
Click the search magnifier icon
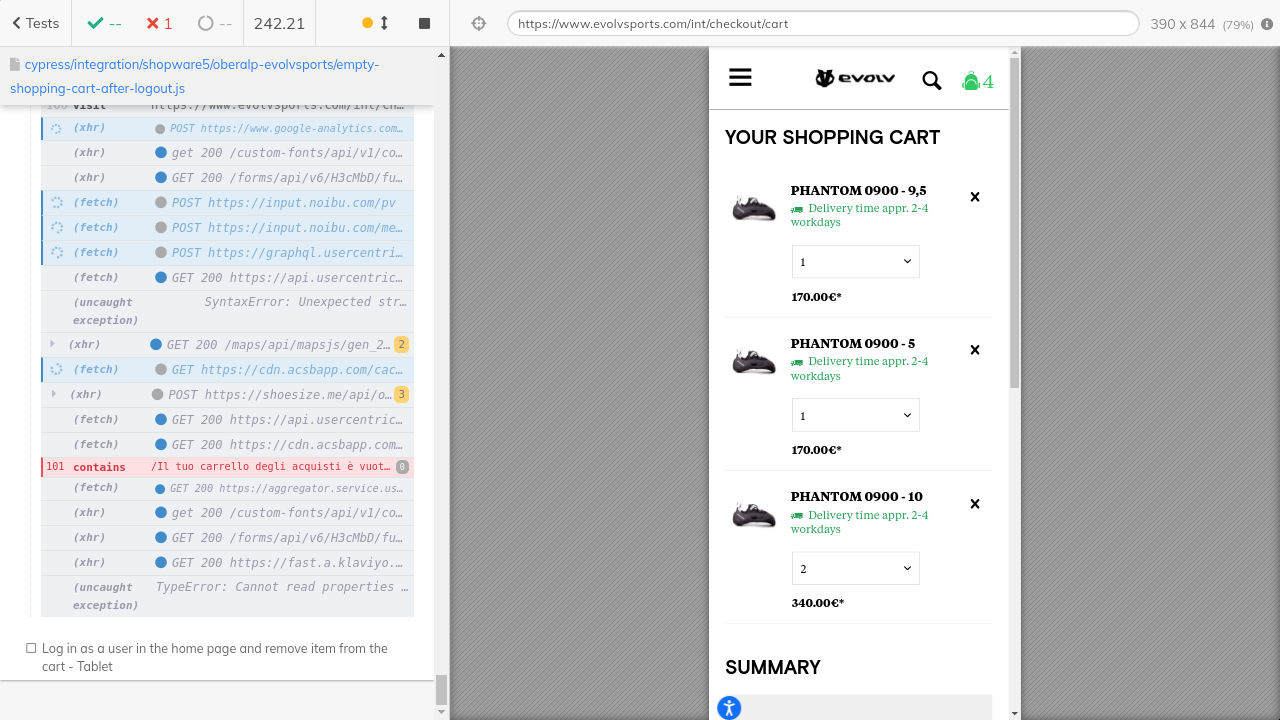(931, 81)
